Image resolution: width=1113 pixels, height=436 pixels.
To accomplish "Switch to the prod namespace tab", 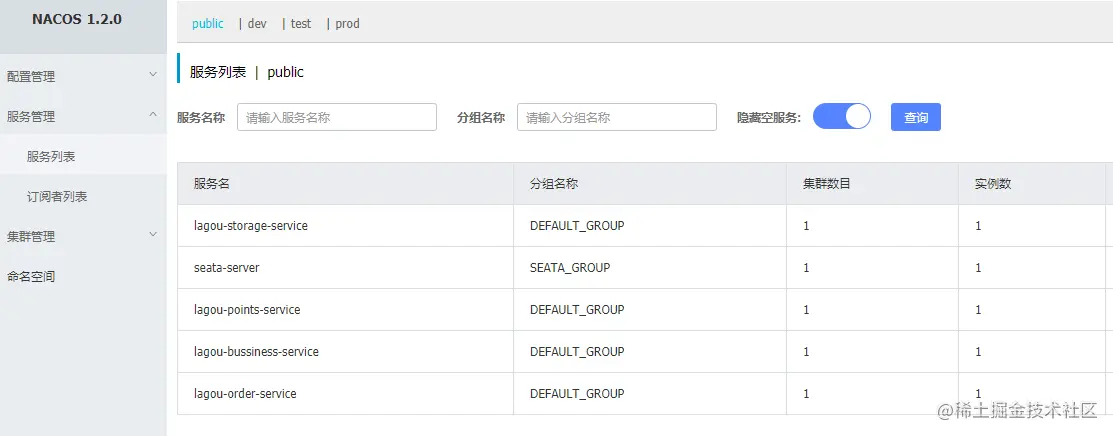I will [x=347, y=23].
